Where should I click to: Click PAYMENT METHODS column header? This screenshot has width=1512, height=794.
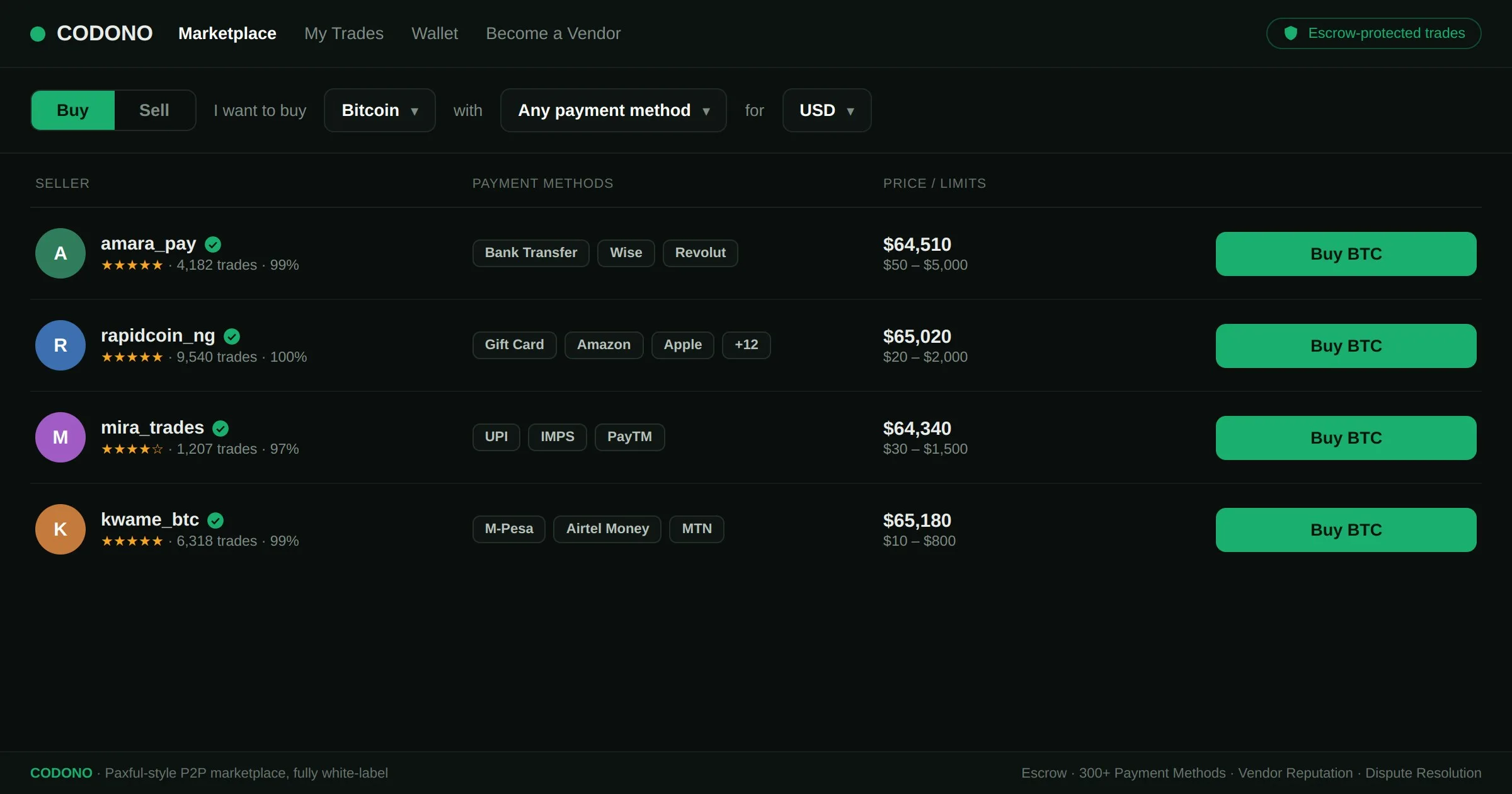(543, 183)
